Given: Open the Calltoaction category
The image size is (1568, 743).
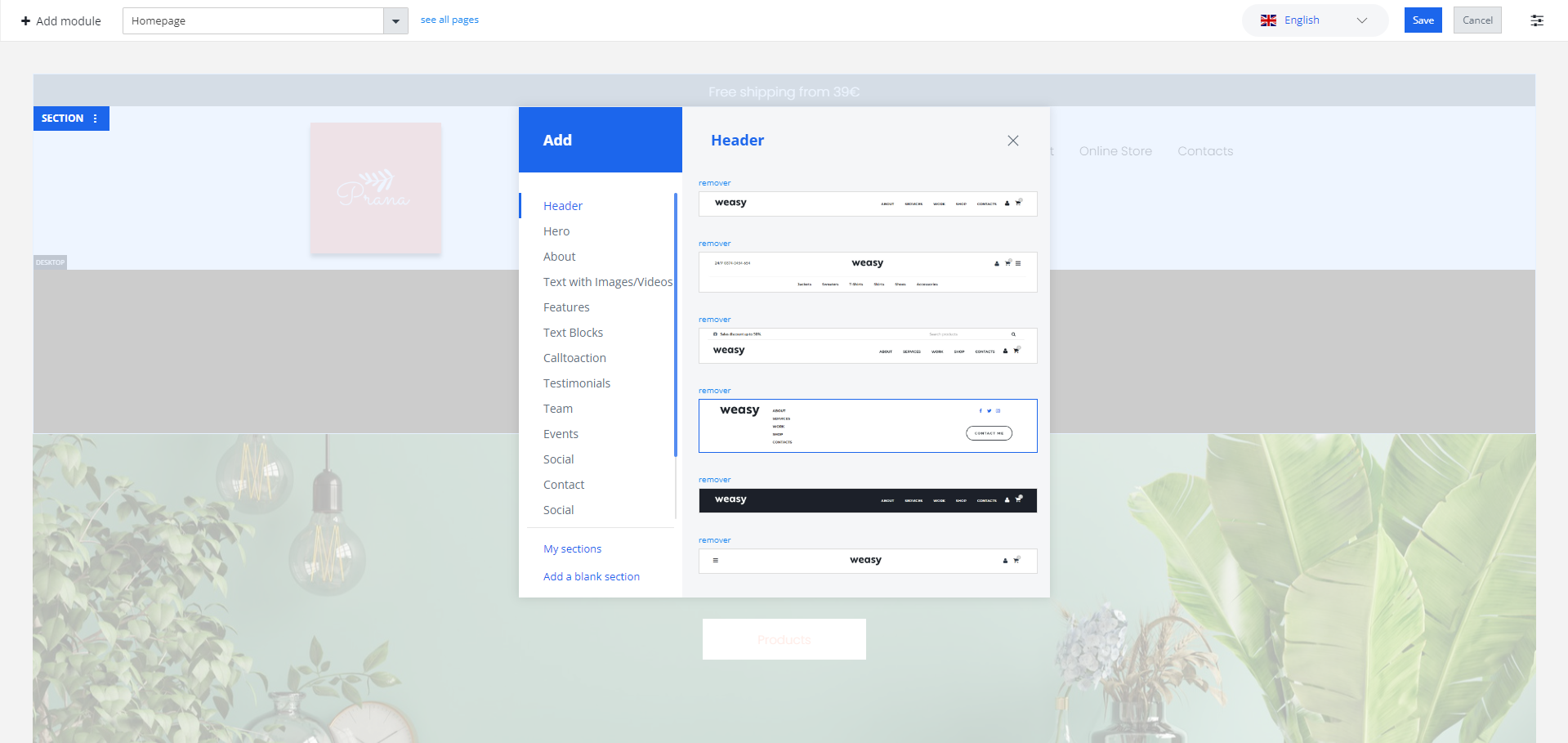Looking at the screenshot, I should 574,358.
